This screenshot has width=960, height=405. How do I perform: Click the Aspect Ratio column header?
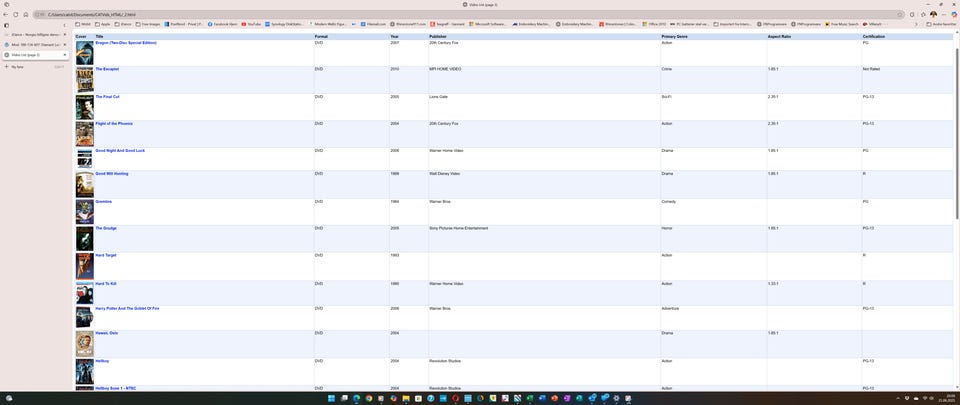[x=778, y=37]
